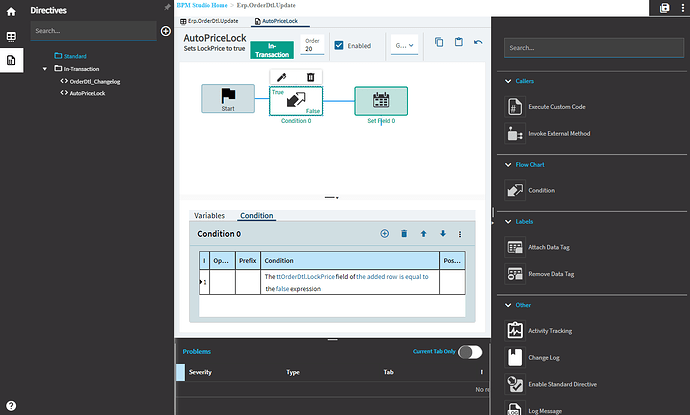
Task: Edit Condition 0 node with pencil icon
Action: (282, 77)
